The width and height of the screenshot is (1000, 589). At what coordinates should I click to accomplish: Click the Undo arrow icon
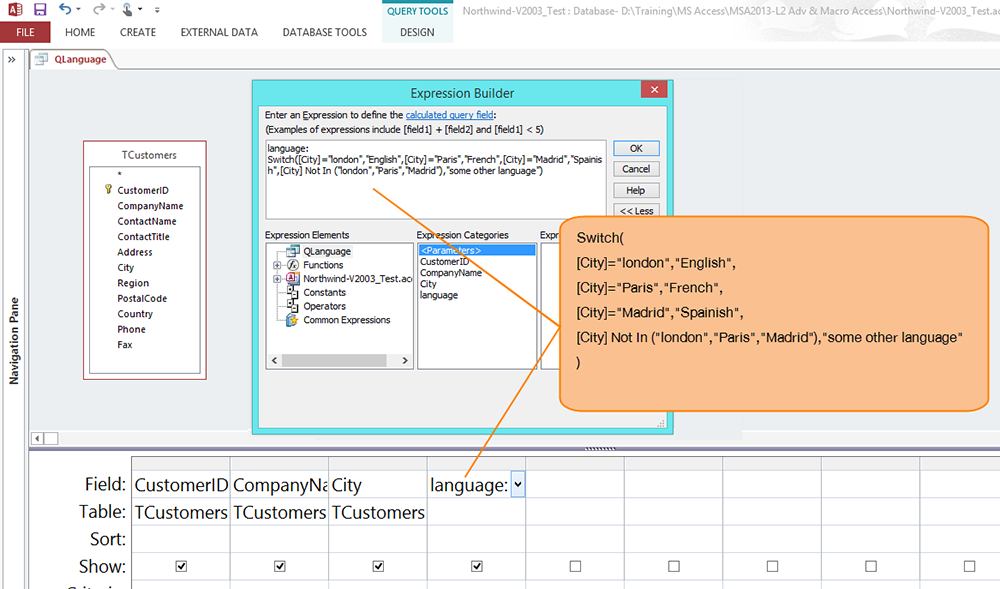click(x=65, y=9)
